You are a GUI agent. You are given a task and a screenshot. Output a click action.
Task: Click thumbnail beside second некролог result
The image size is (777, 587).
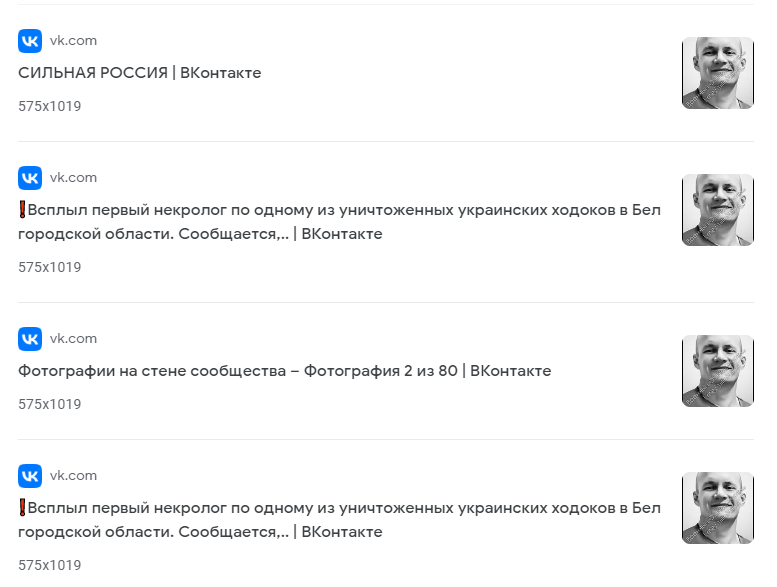[x=718, y=210]
